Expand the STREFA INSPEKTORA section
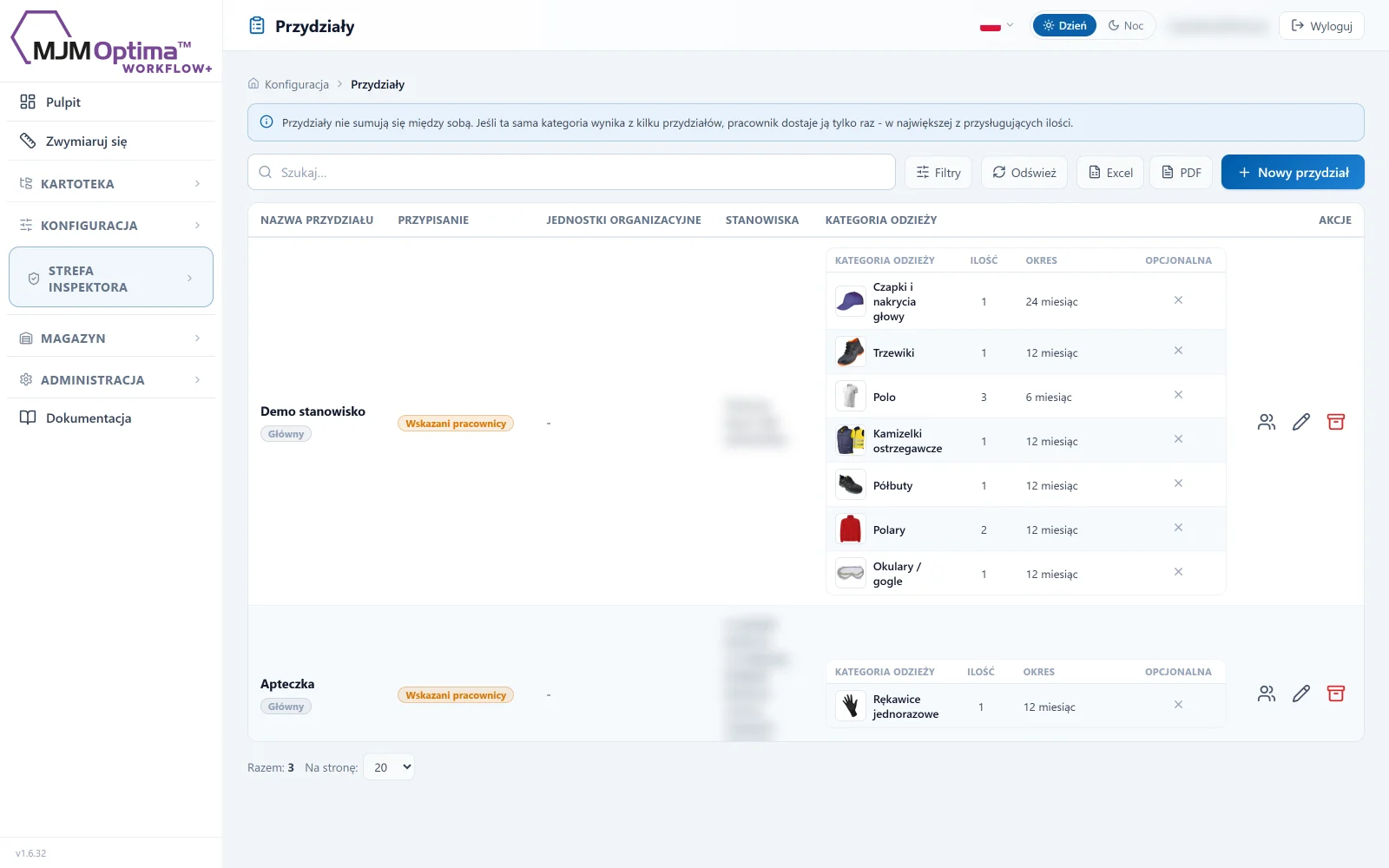1389x868 pixels. (x=111, y=278)
